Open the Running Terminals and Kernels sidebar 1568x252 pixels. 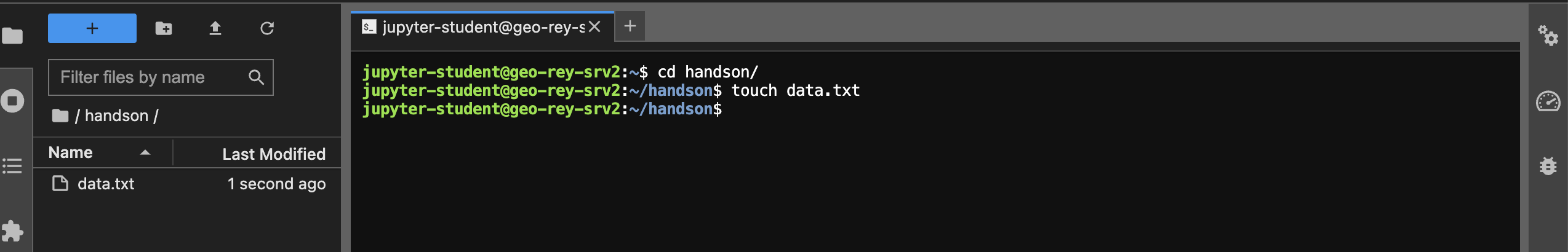point(12,101)
